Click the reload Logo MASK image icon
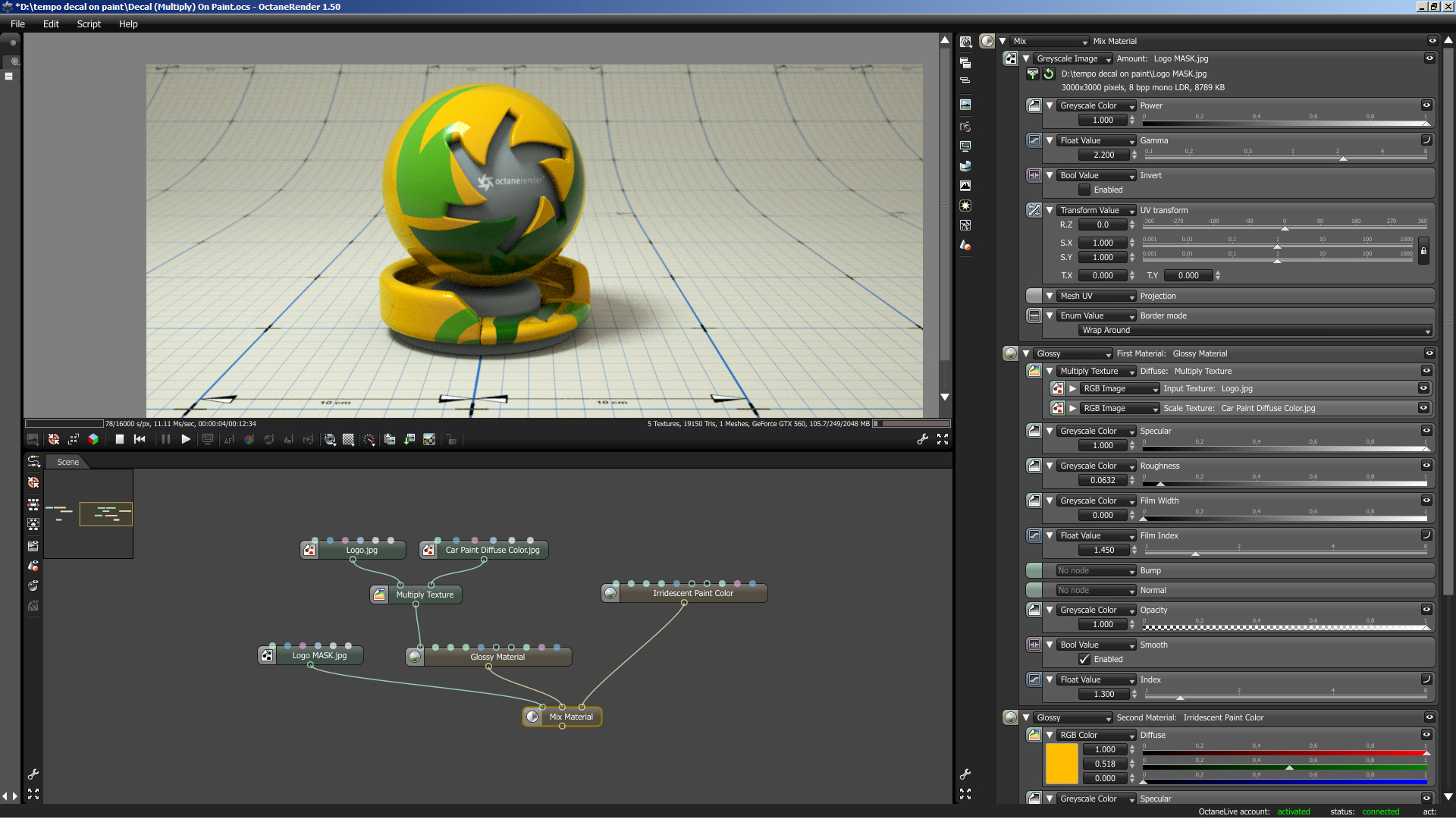 (x=1049, y=74)
